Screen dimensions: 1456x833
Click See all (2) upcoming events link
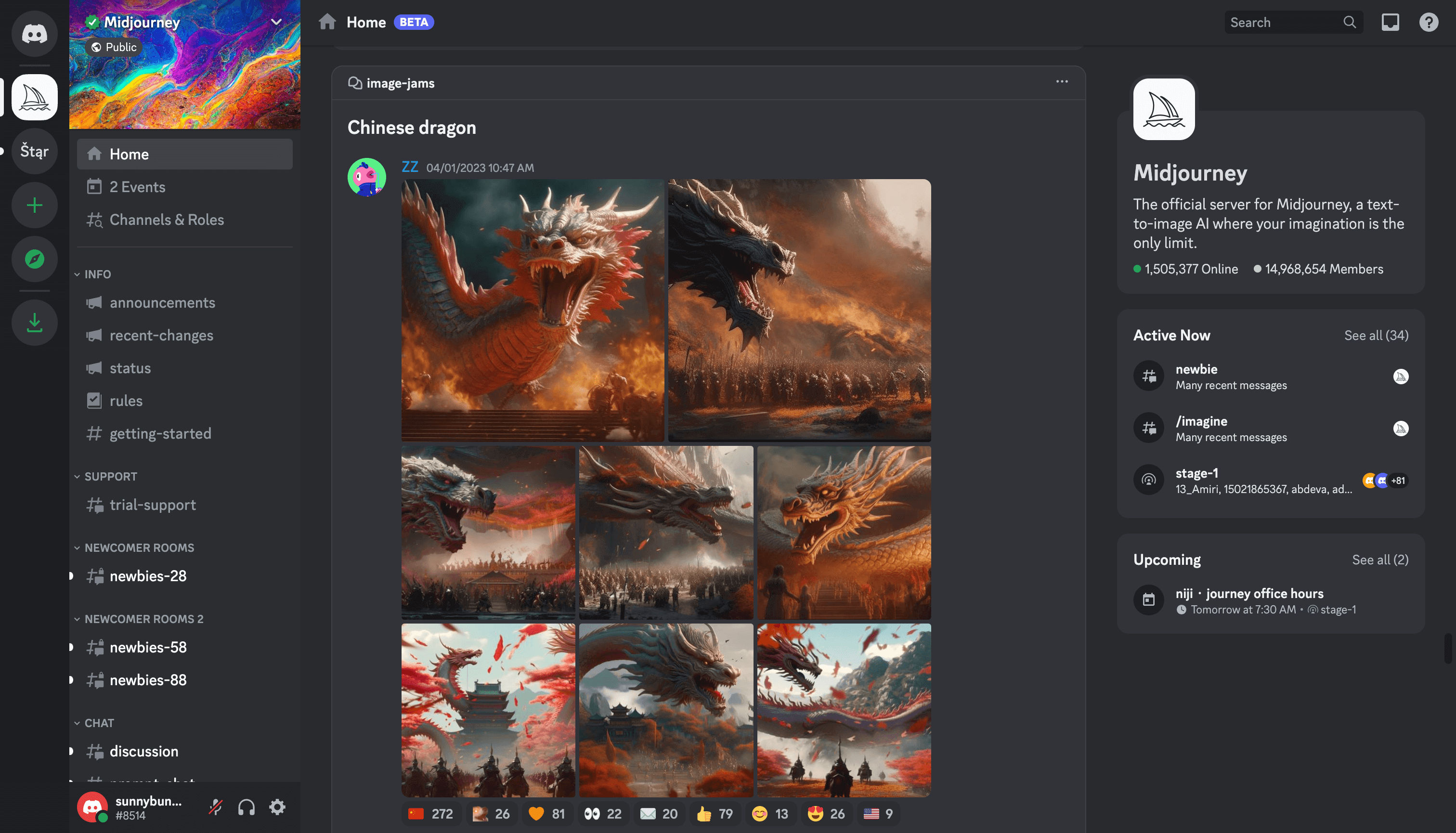pos(1381,559)
